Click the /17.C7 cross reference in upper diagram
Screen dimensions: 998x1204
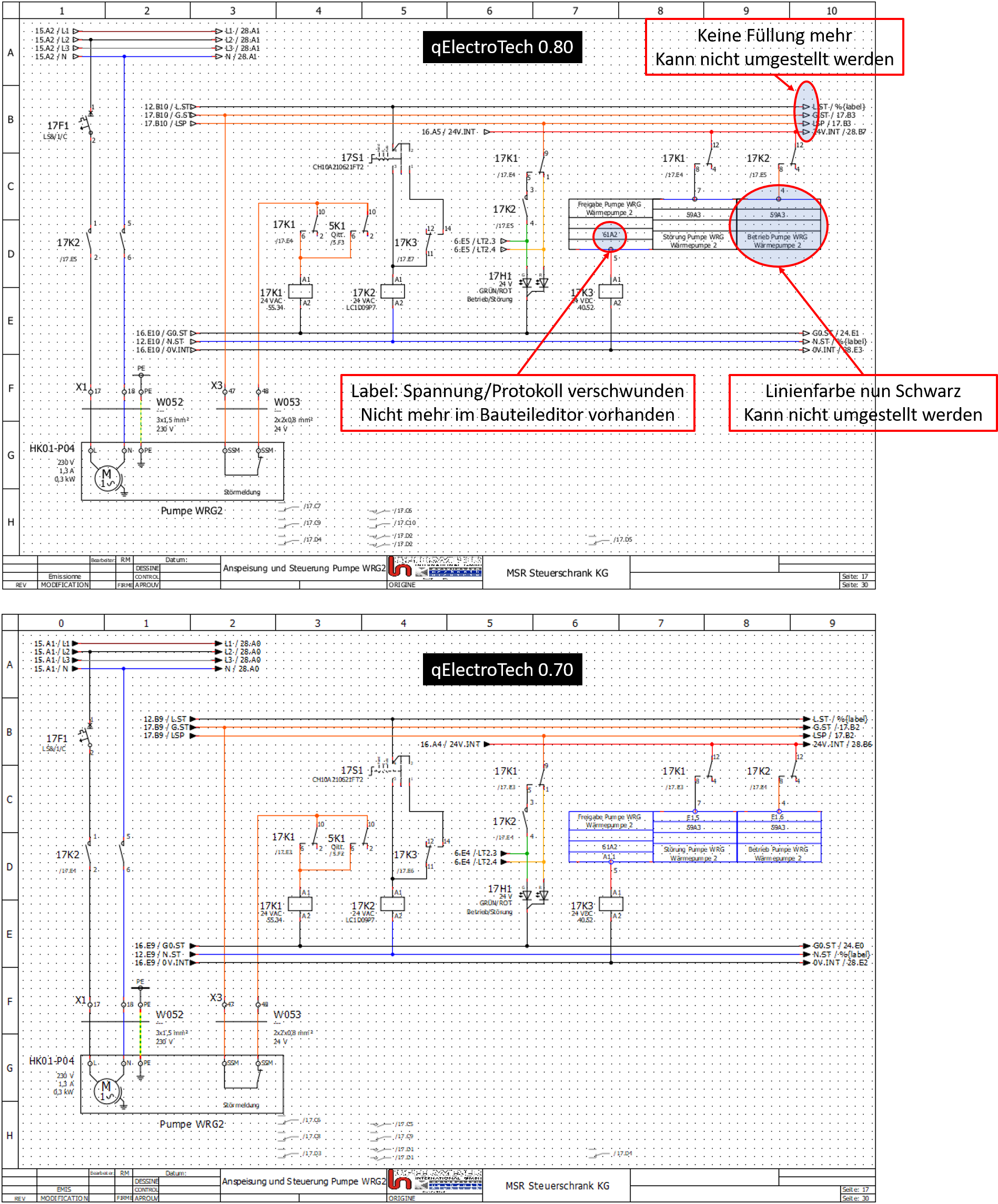coord(312,505)
